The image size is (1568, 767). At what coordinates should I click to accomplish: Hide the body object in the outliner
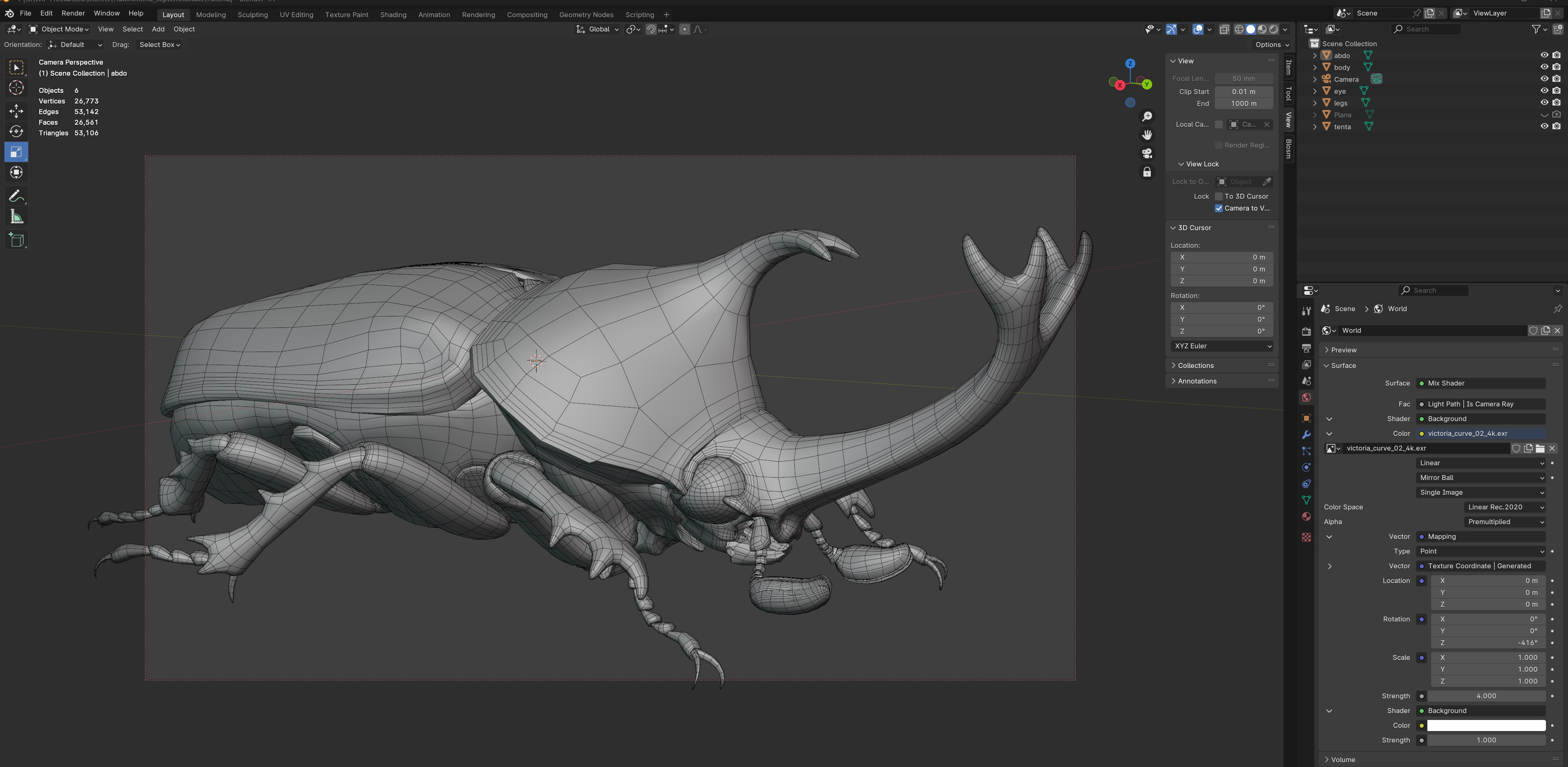click(1544, 67)
